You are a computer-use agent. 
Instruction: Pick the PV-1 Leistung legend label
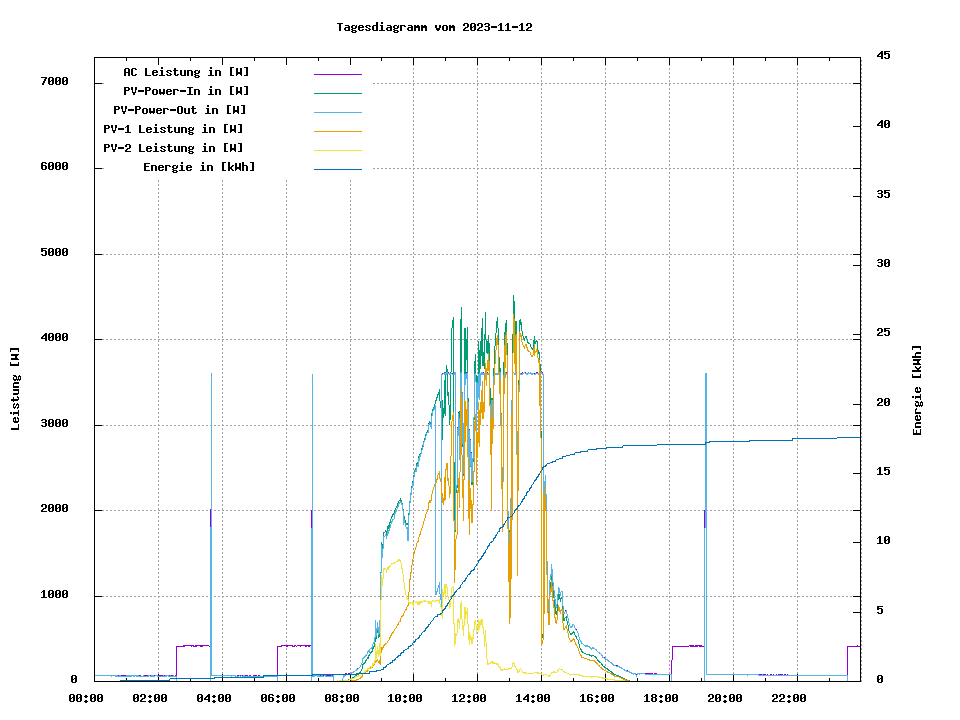(x=173, y=129)
